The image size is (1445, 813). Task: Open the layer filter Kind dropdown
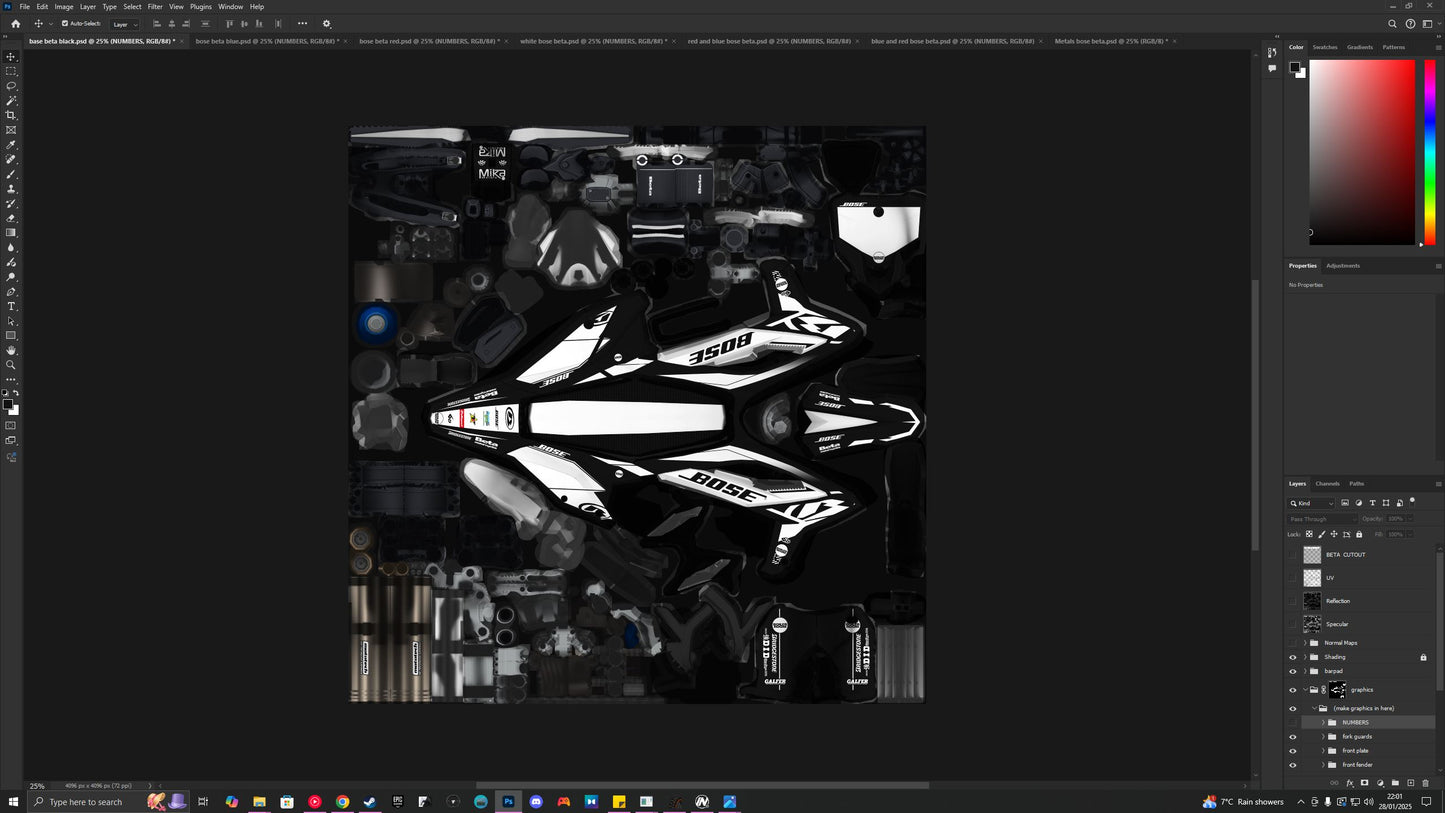click(x=1312, y=503)
